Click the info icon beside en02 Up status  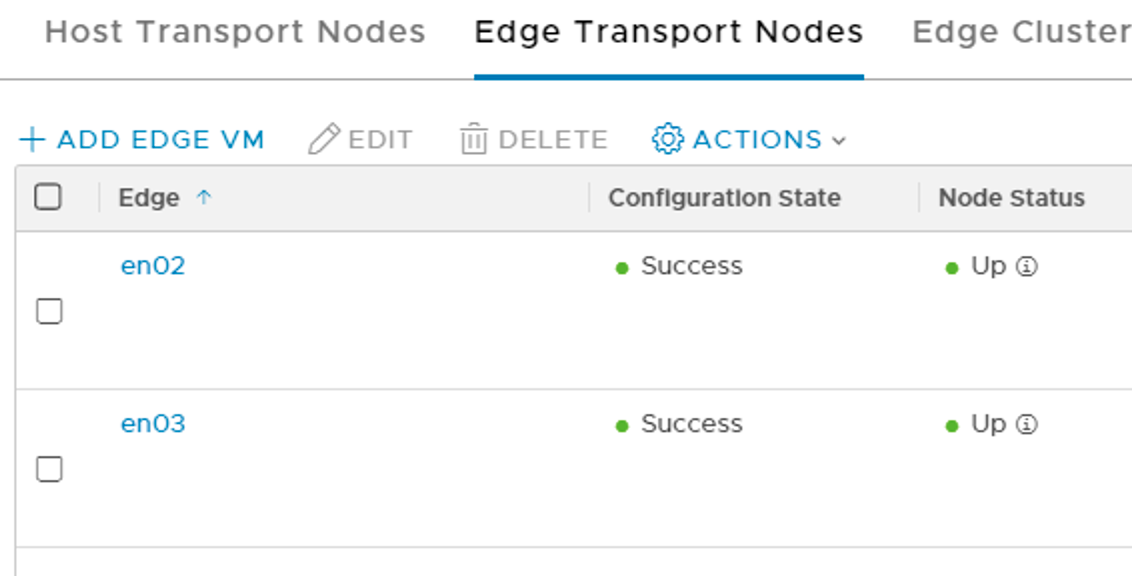pyautogui.click(x=1026, y=267)
